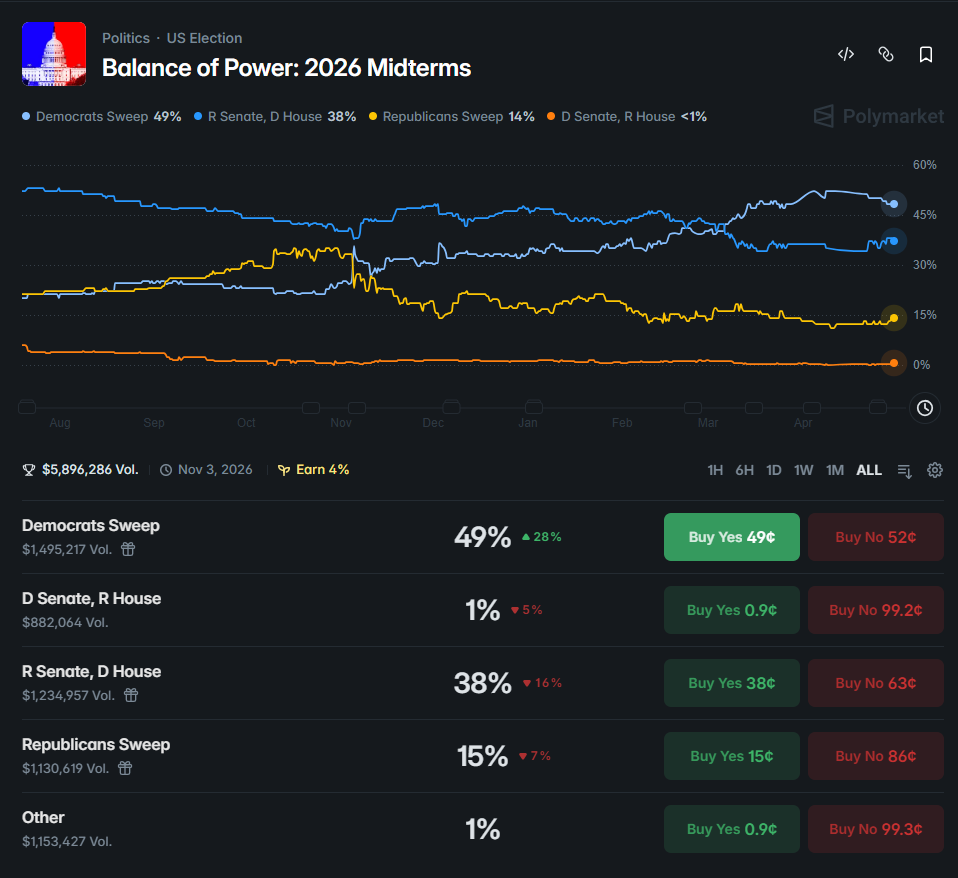The image size is (958, 878).
Task: Copy the market link icon
Action: (x=885, y=54)
